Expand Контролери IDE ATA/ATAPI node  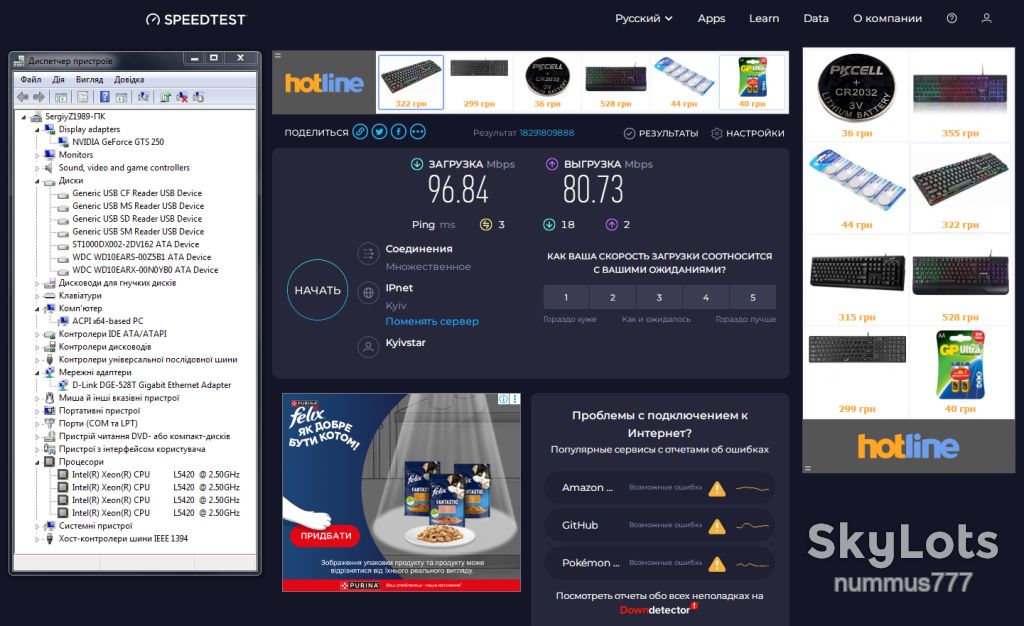click(37, 334)
